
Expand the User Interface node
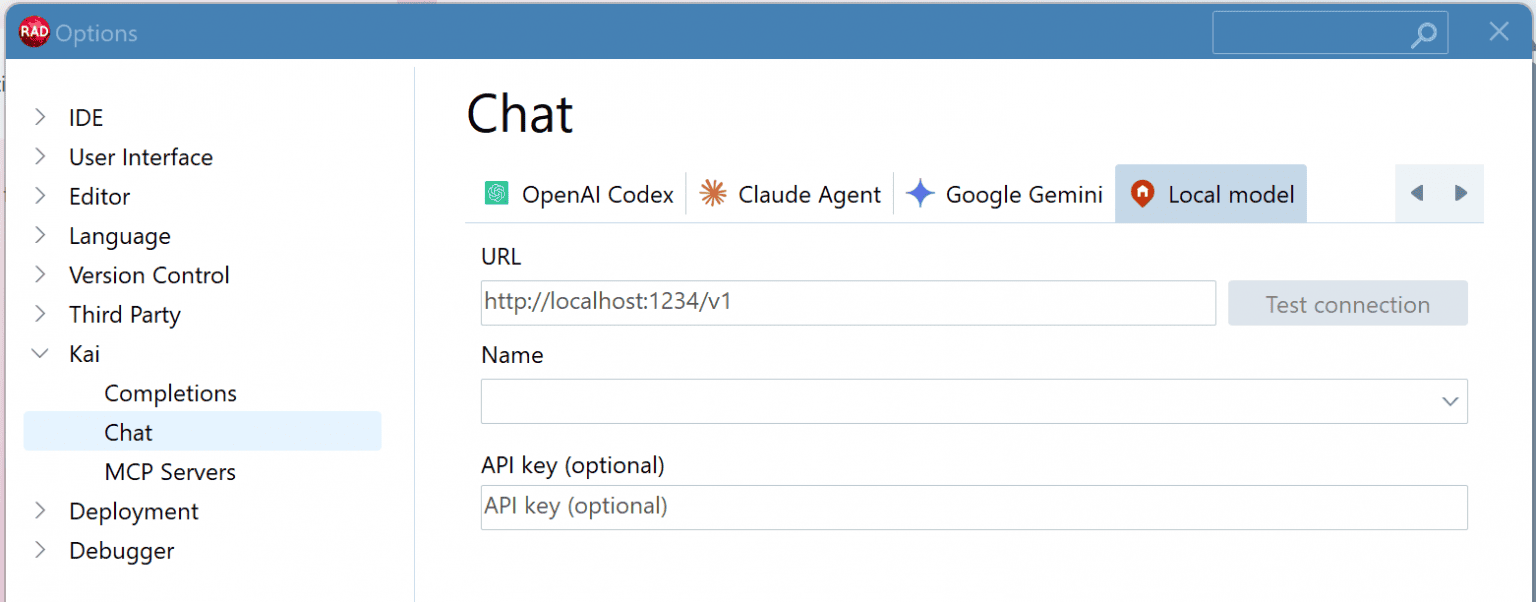40,156
